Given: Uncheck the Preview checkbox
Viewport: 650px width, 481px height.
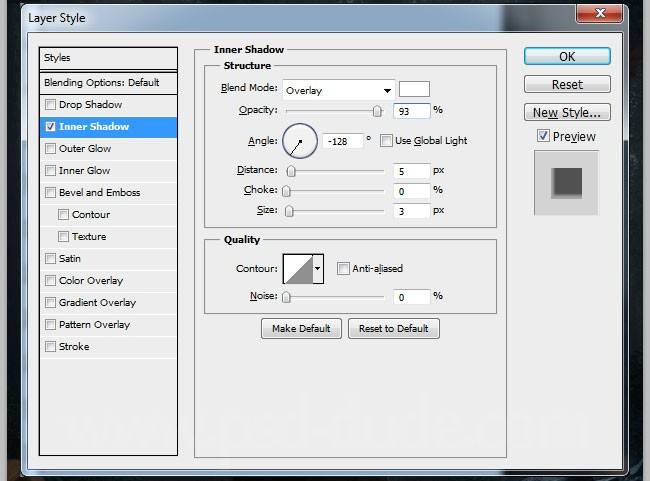Looking at the screenshot, I should coord(543,136).
